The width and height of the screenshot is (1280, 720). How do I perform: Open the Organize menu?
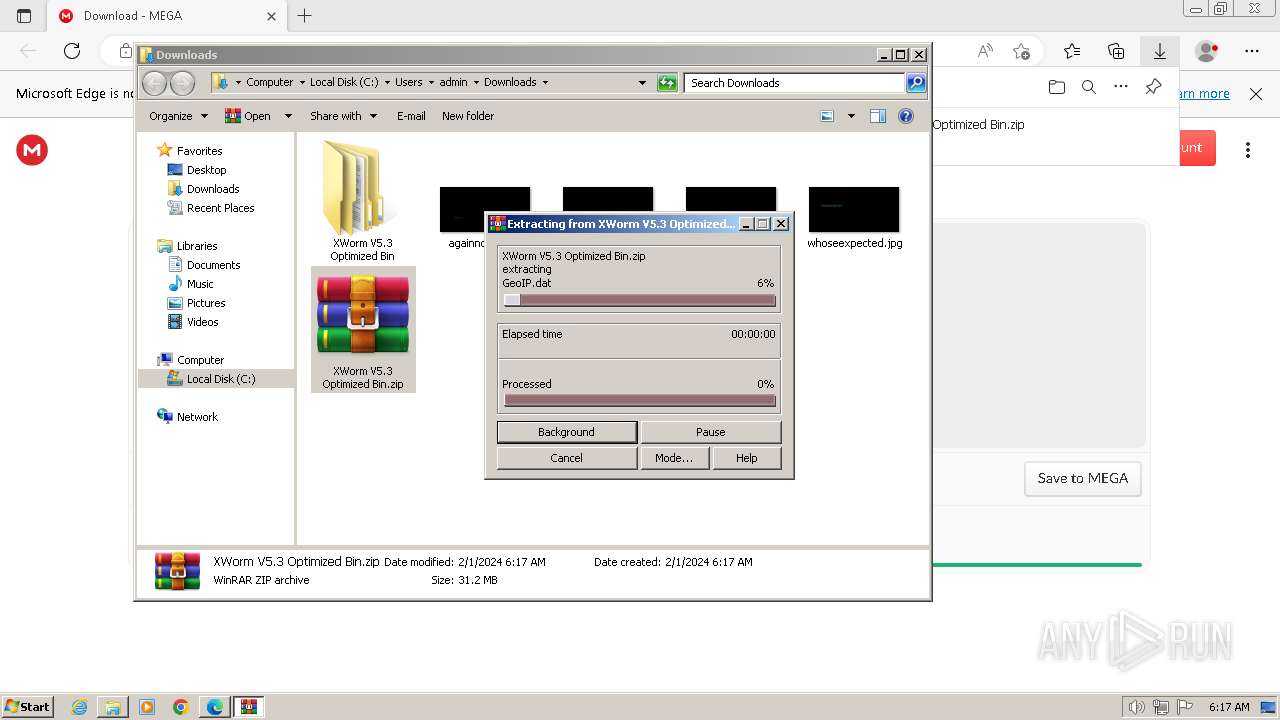point(178,116)
